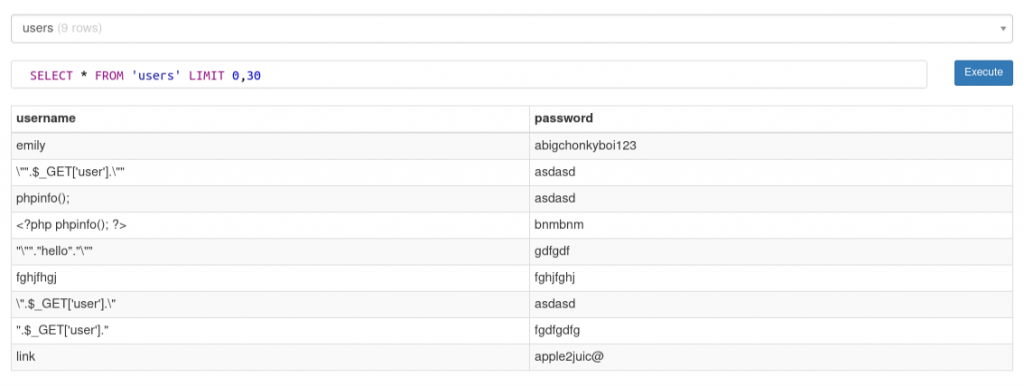Click the 'users' string in query
The image size is (1024, 386).
156,76
